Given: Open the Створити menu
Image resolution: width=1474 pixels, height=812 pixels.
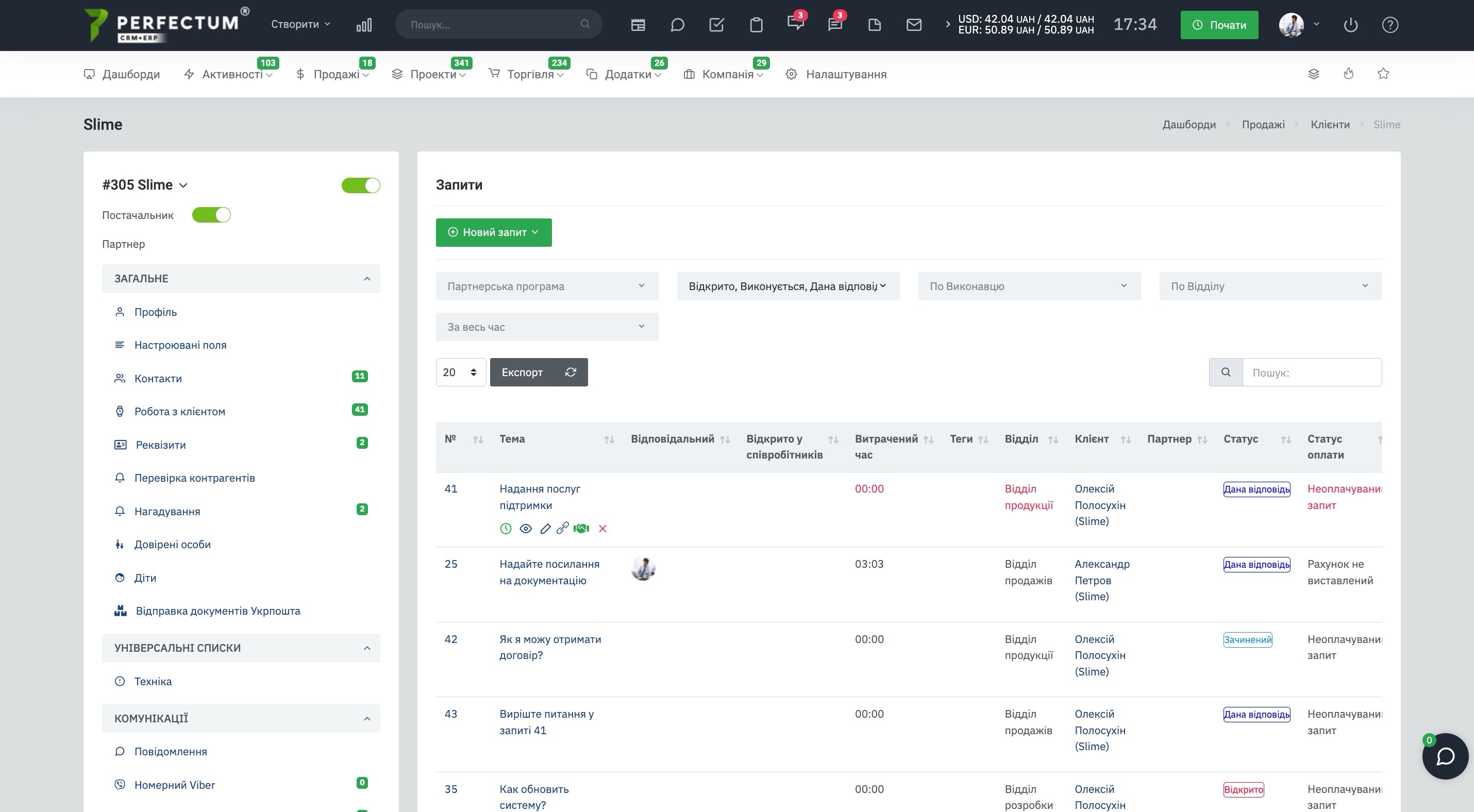Looking at the screenshot, I should coord(300,24).
